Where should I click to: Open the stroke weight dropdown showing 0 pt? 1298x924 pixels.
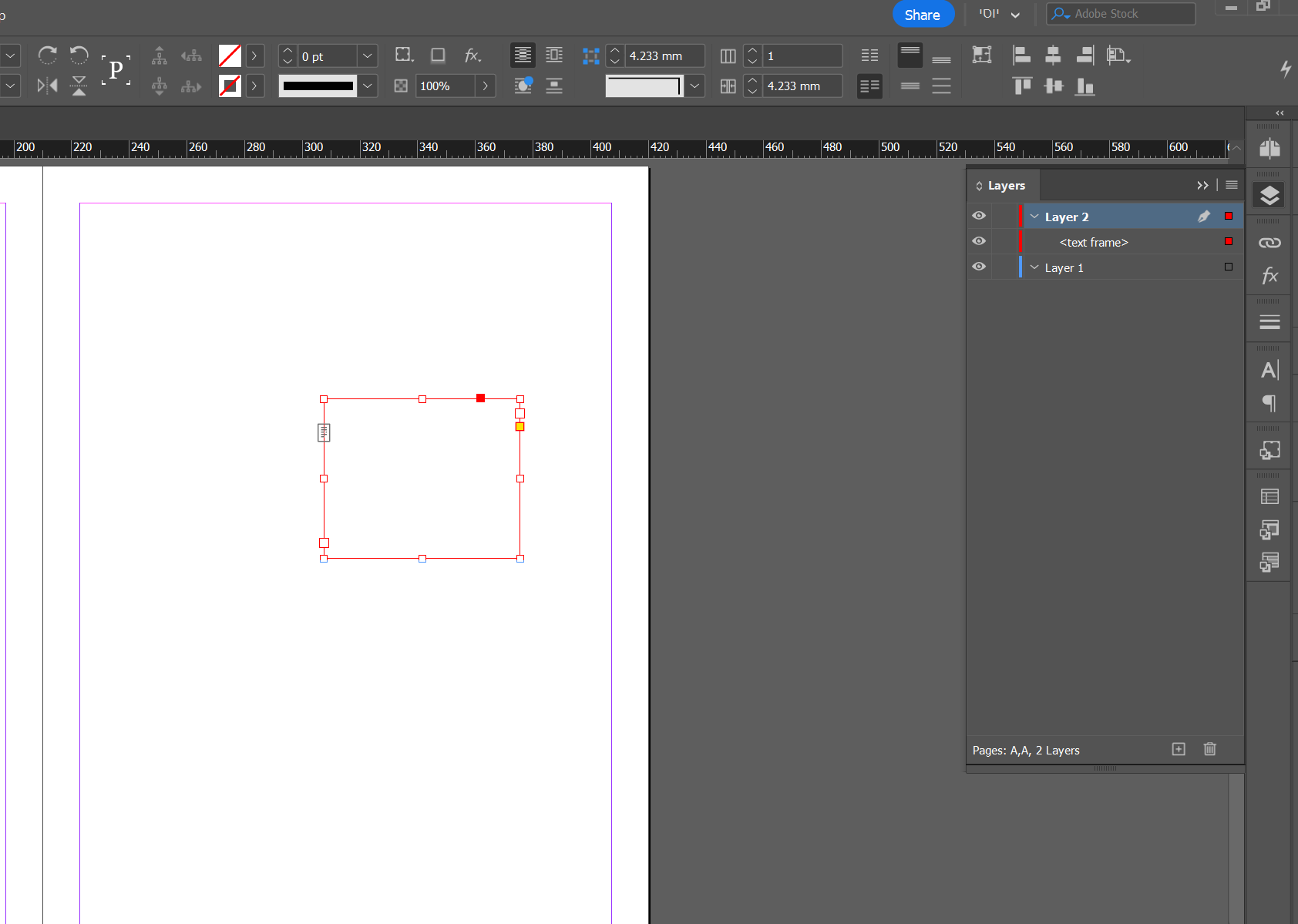point(368,55)
